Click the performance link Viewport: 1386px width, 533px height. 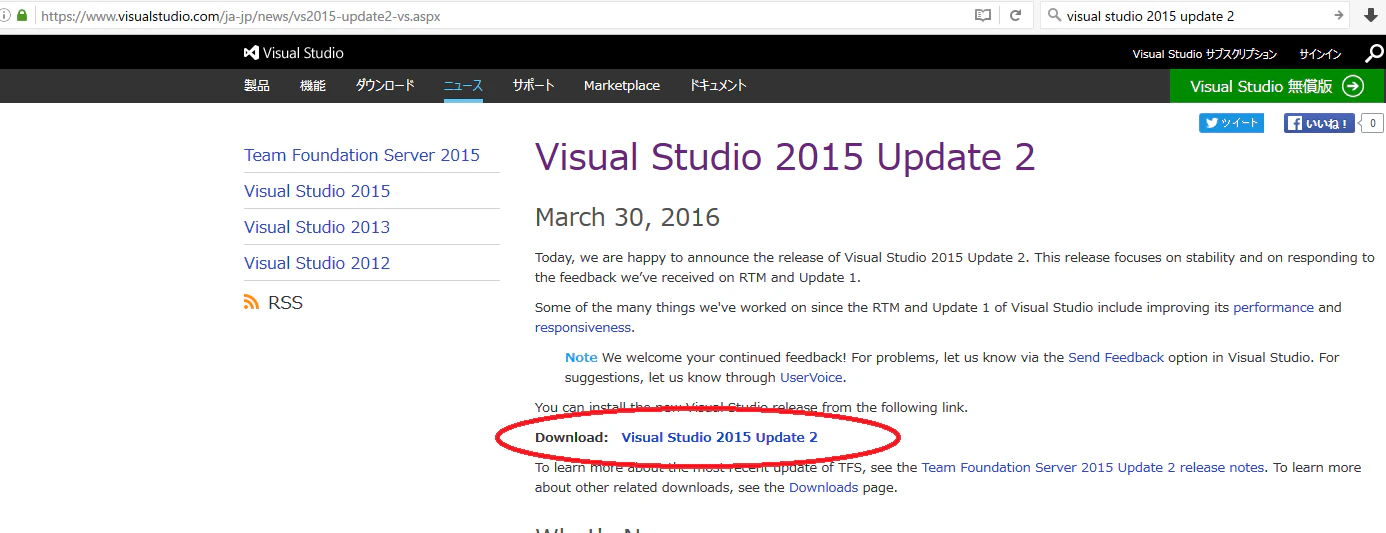(x=1273, y=307)
